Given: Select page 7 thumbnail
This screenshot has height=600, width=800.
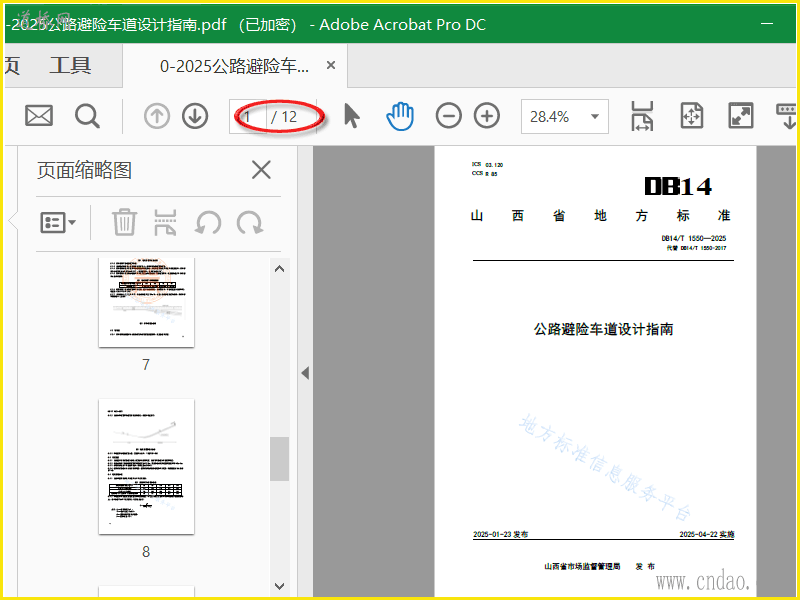Looking at the screenshot, I should click(x=146, y=302).
